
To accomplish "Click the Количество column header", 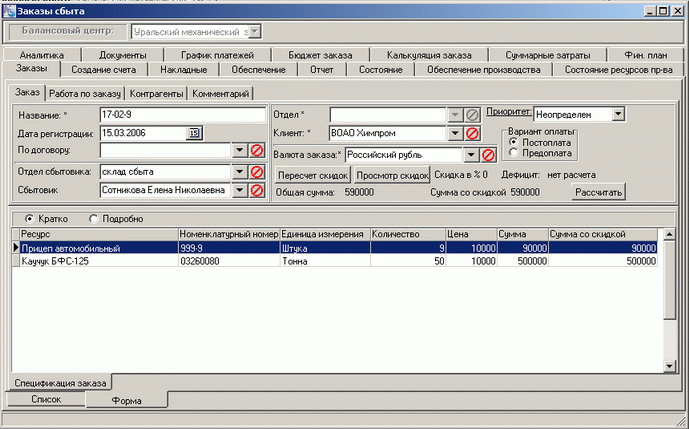I will pos(408,234).
